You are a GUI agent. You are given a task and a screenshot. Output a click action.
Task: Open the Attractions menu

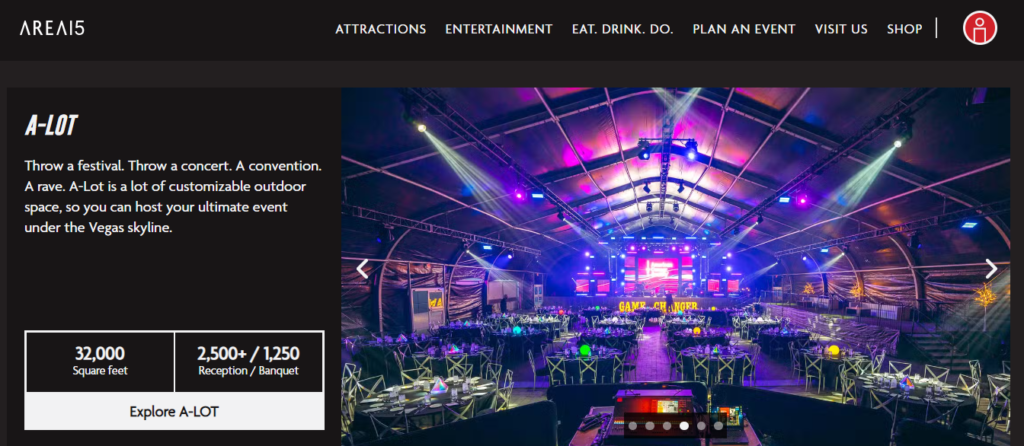381,29
